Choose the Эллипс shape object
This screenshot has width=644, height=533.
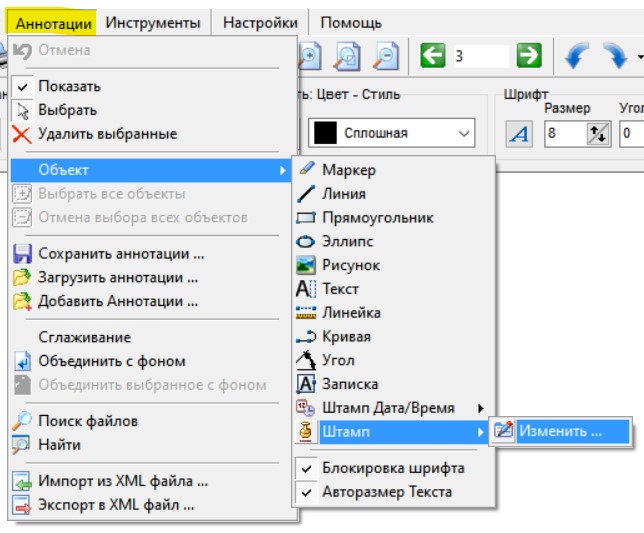pos(347,241)
